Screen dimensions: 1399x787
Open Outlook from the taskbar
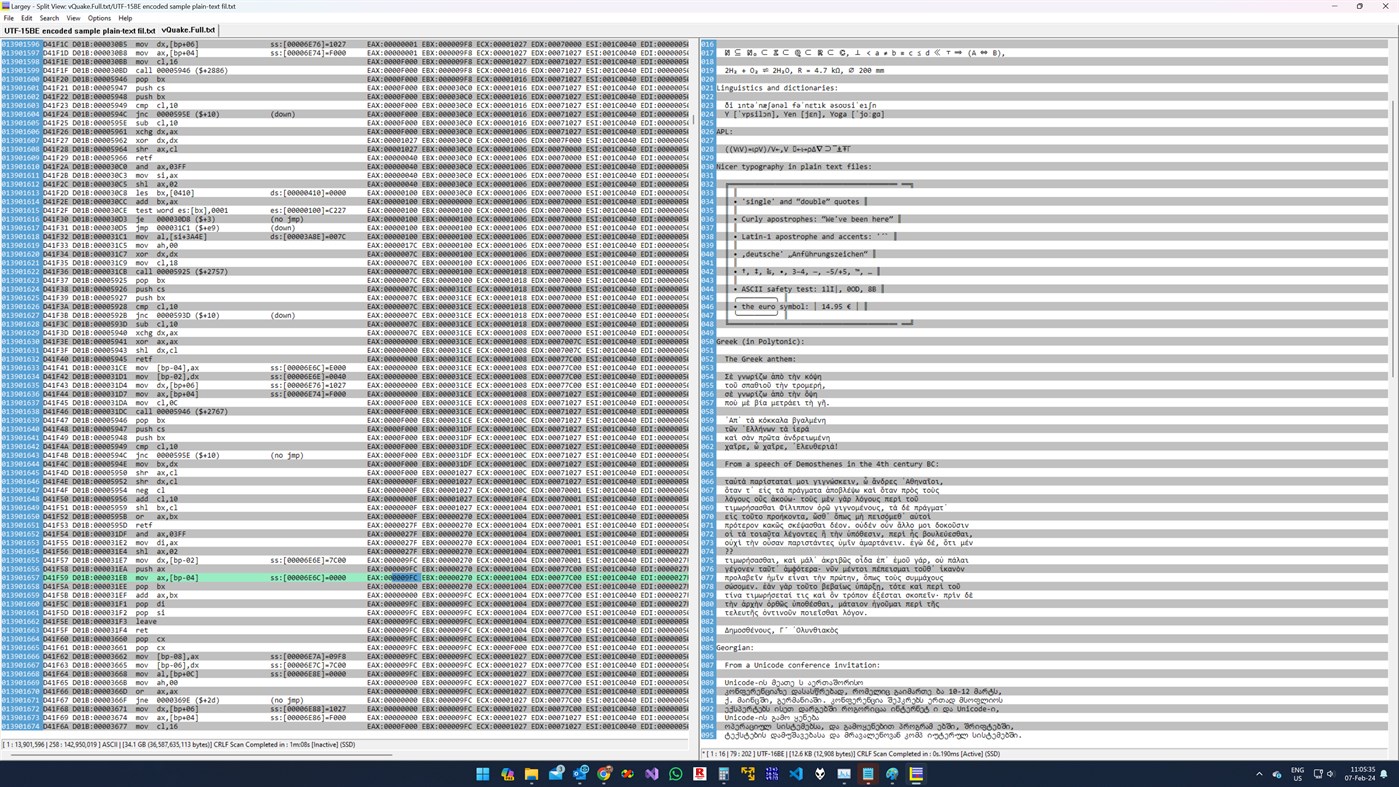(x=579, y=773)
